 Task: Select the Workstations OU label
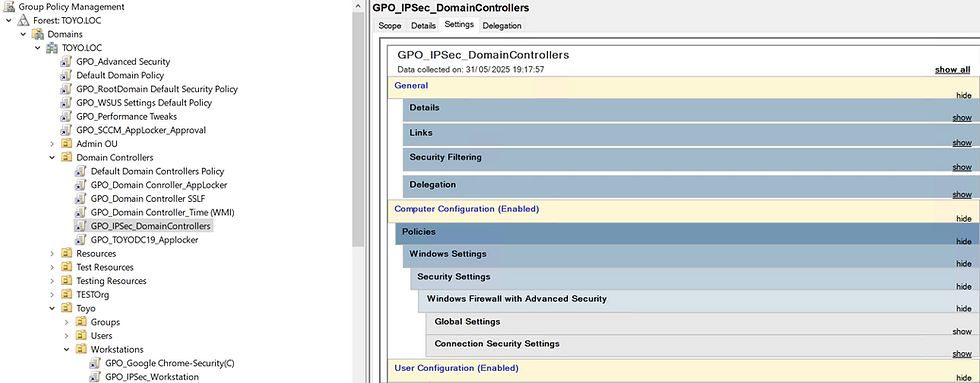point(117,349)
